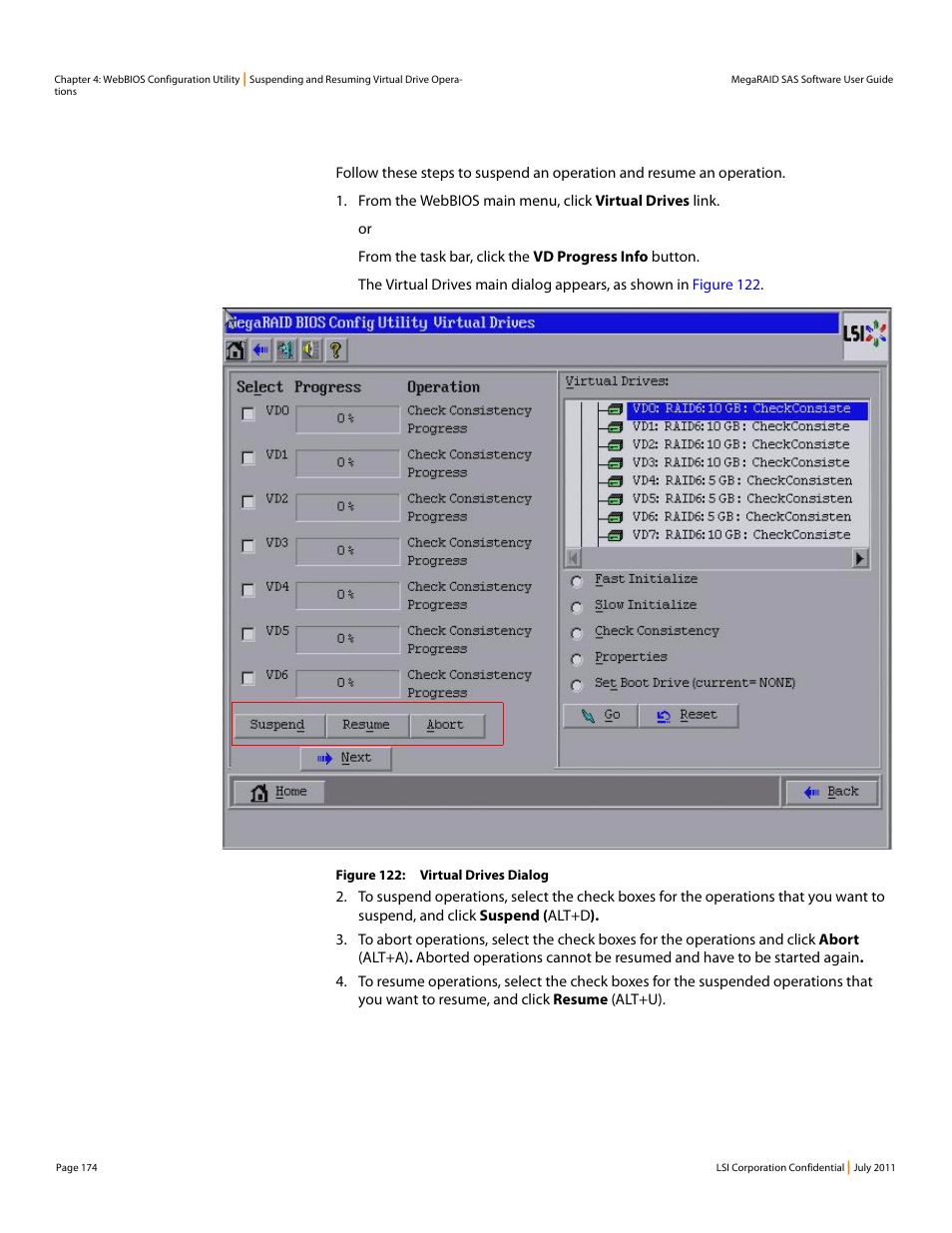The image size is (952, 1233).
Task: Click the drive icon beside VD2
Action: click(x=616, y=445)
